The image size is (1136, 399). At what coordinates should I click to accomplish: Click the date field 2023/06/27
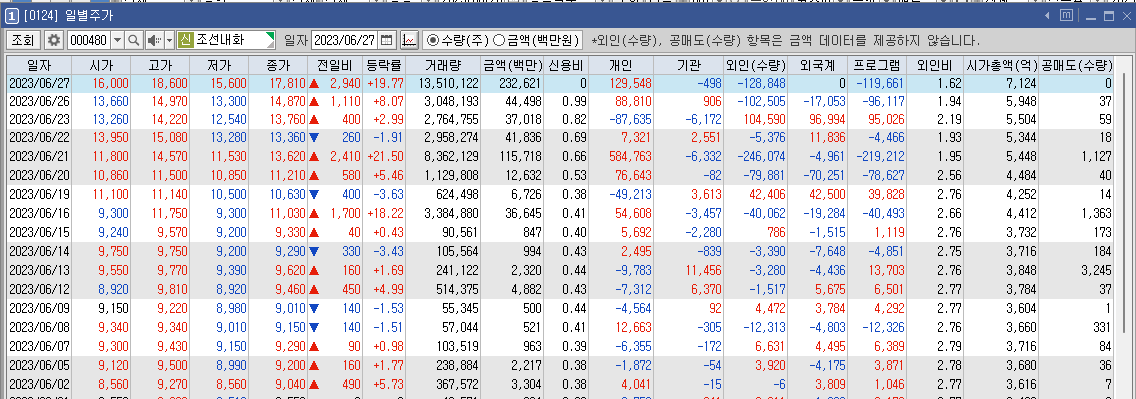tap(345, 40)
